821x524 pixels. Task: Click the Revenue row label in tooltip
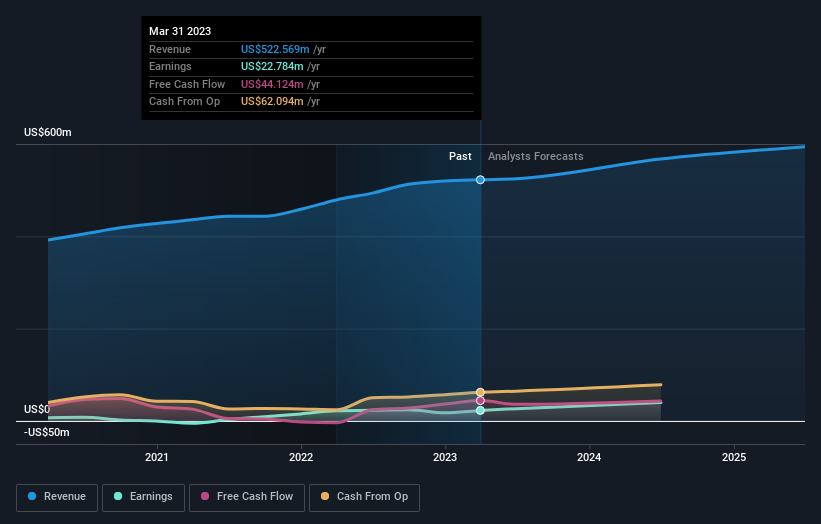tap(170, 49)
